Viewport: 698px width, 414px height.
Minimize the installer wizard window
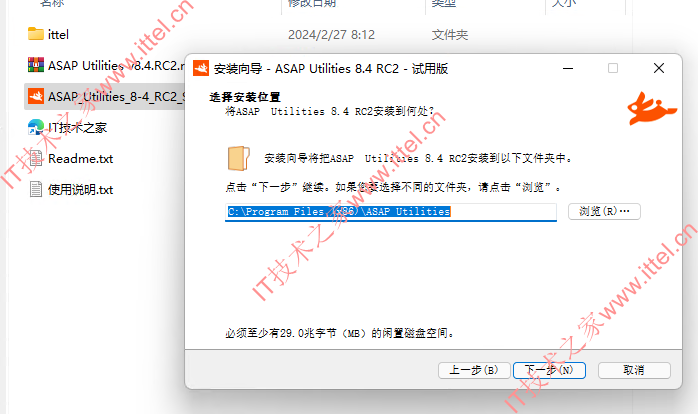point(568,68)
